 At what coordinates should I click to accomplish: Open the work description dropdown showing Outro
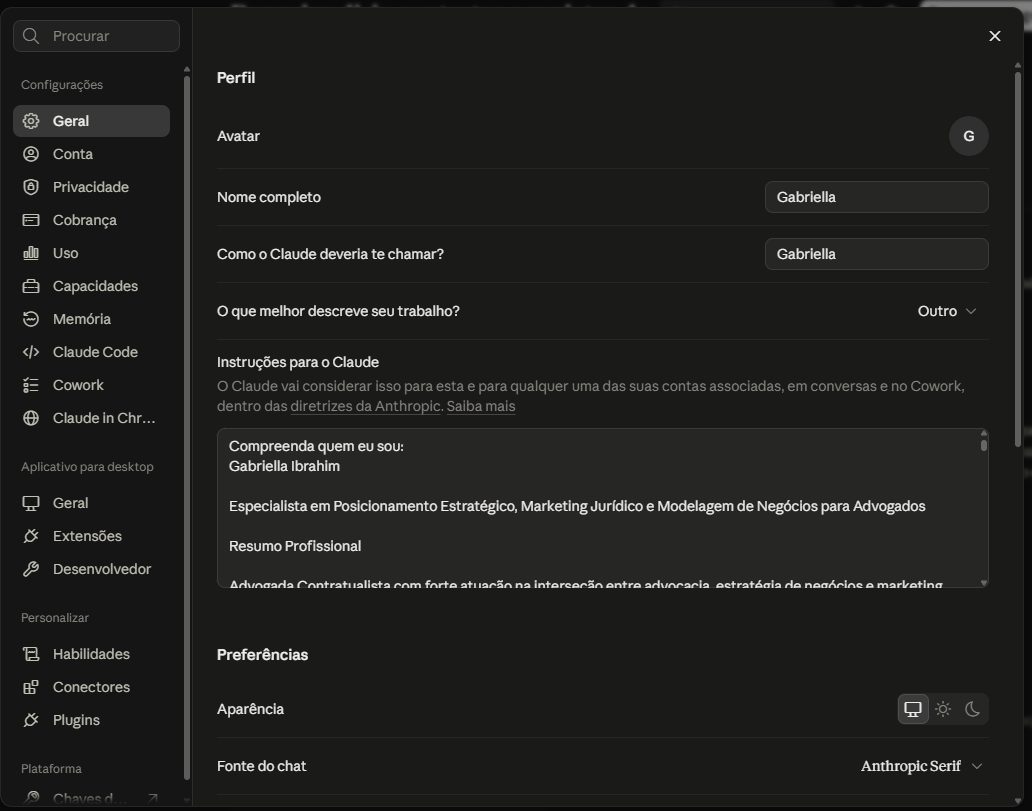coord(947,311)
